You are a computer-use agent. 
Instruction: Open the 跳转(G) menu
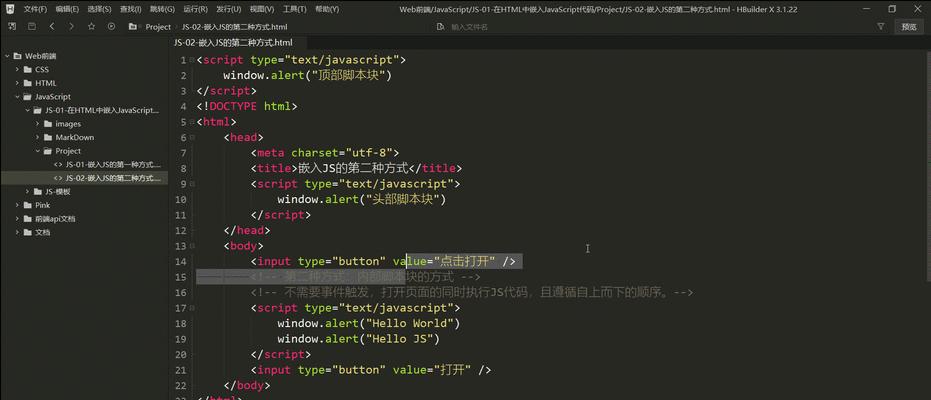pyautogui.click(x=162, y=9)
